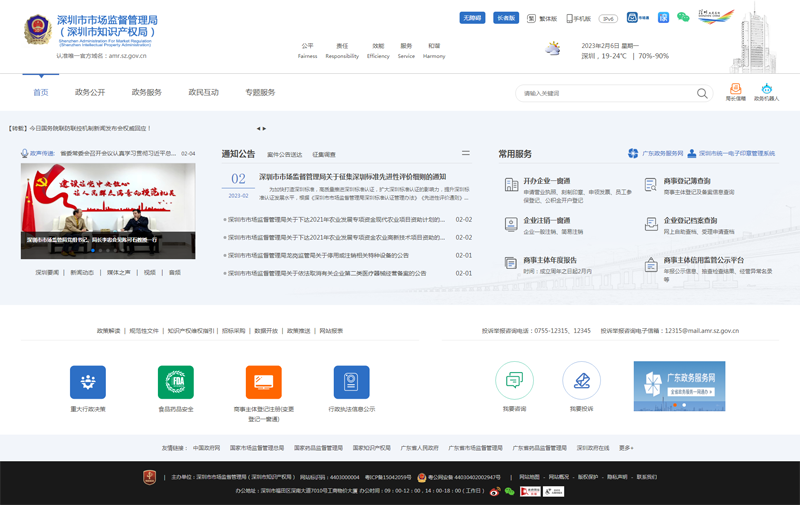
Task: Click the footer Weibo icon
Action: click(x=495, y=492)
